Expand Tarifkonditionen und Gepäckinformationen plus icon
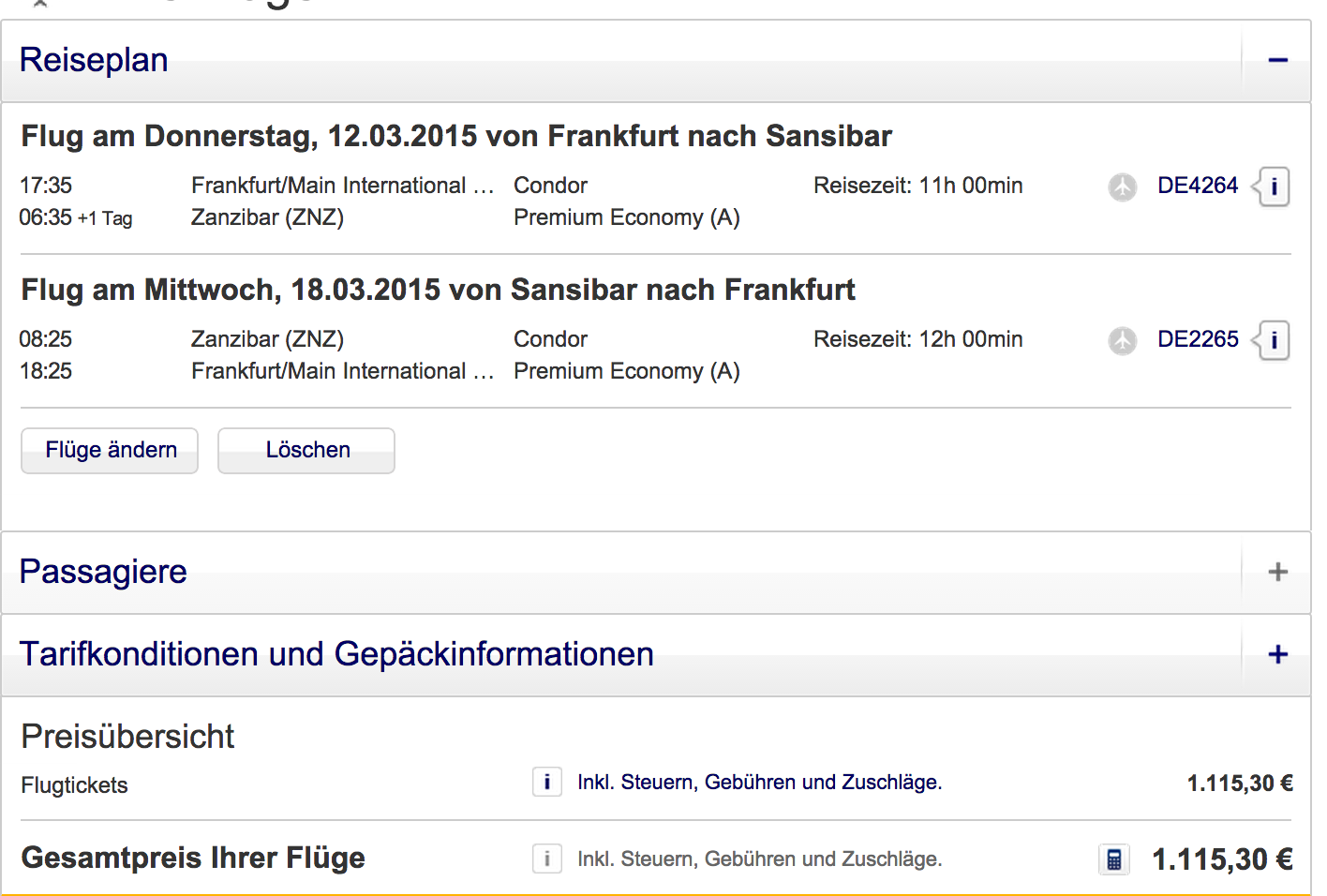This screenshot has height=896, width=1327. [1277, 654]
